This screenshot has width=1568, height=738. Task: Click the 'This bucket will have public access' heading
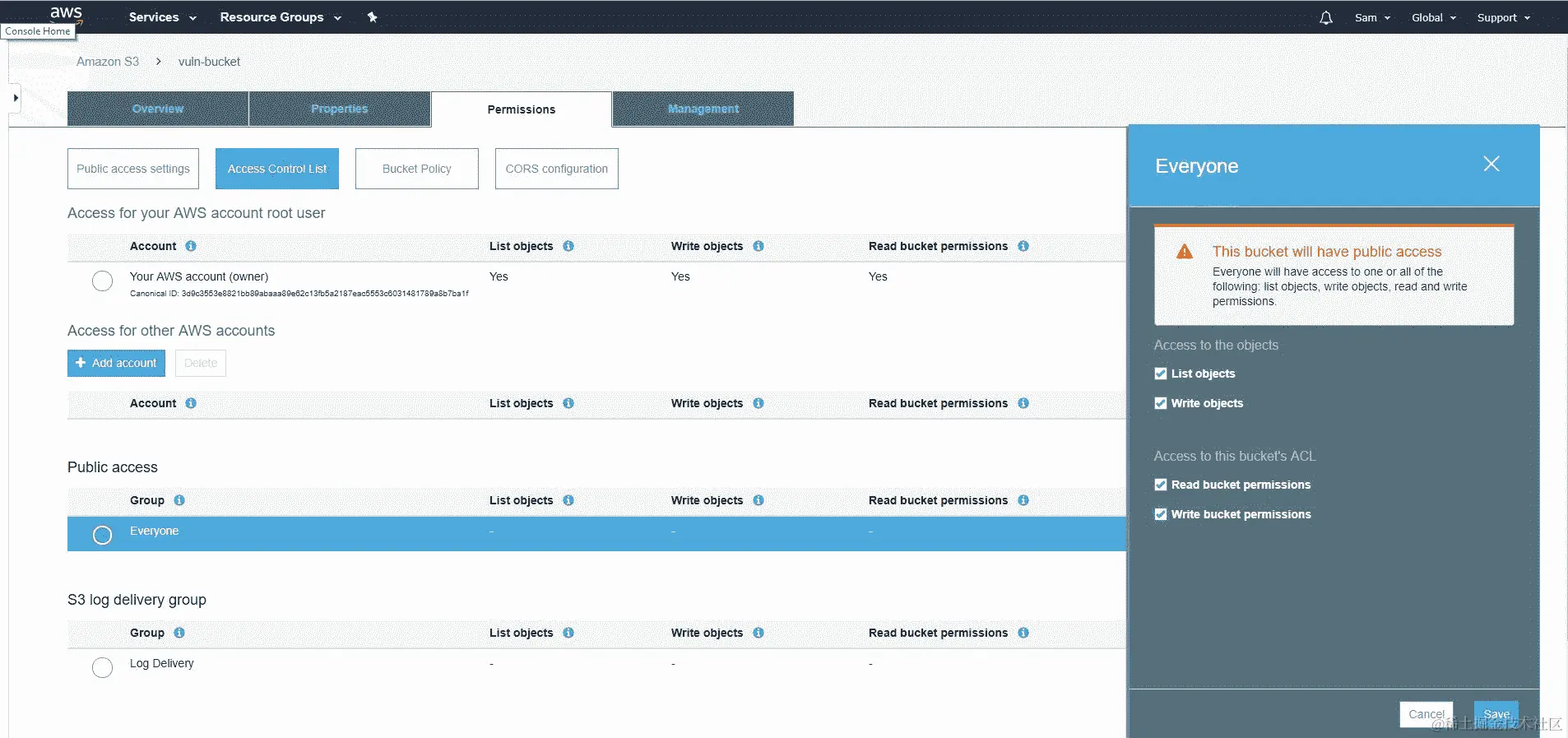[x=1327, y=252]
